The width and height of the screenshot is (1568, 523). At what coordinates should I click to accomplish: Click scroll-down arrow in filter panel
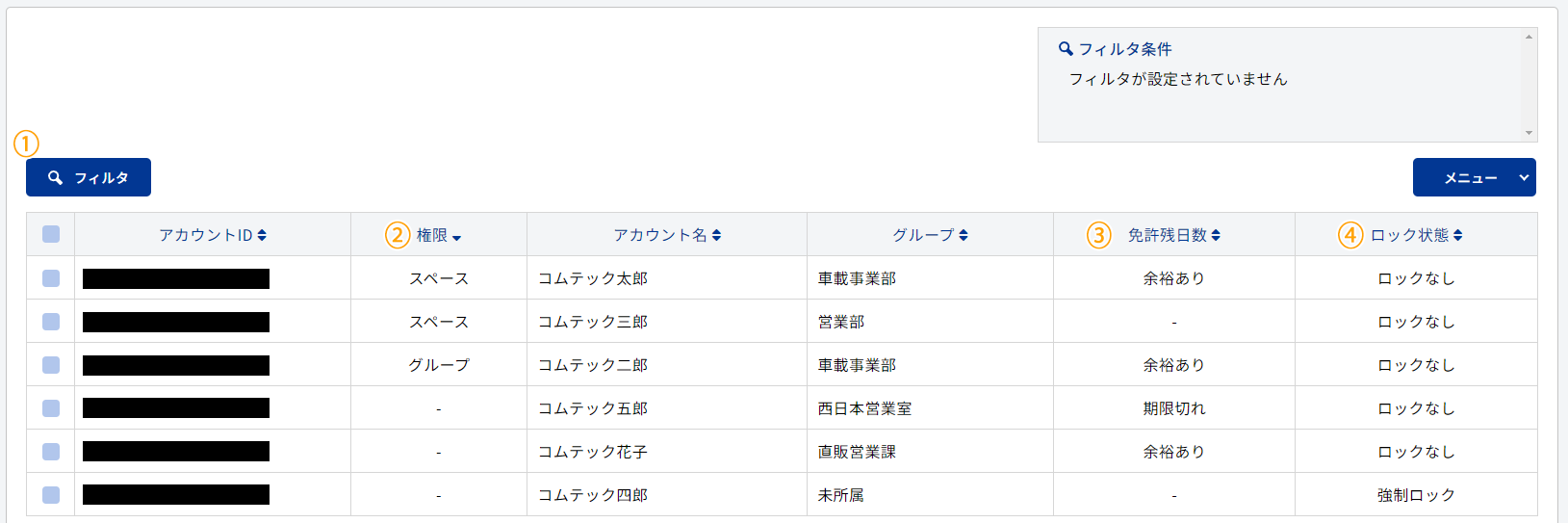click(x=1529, y=133)
